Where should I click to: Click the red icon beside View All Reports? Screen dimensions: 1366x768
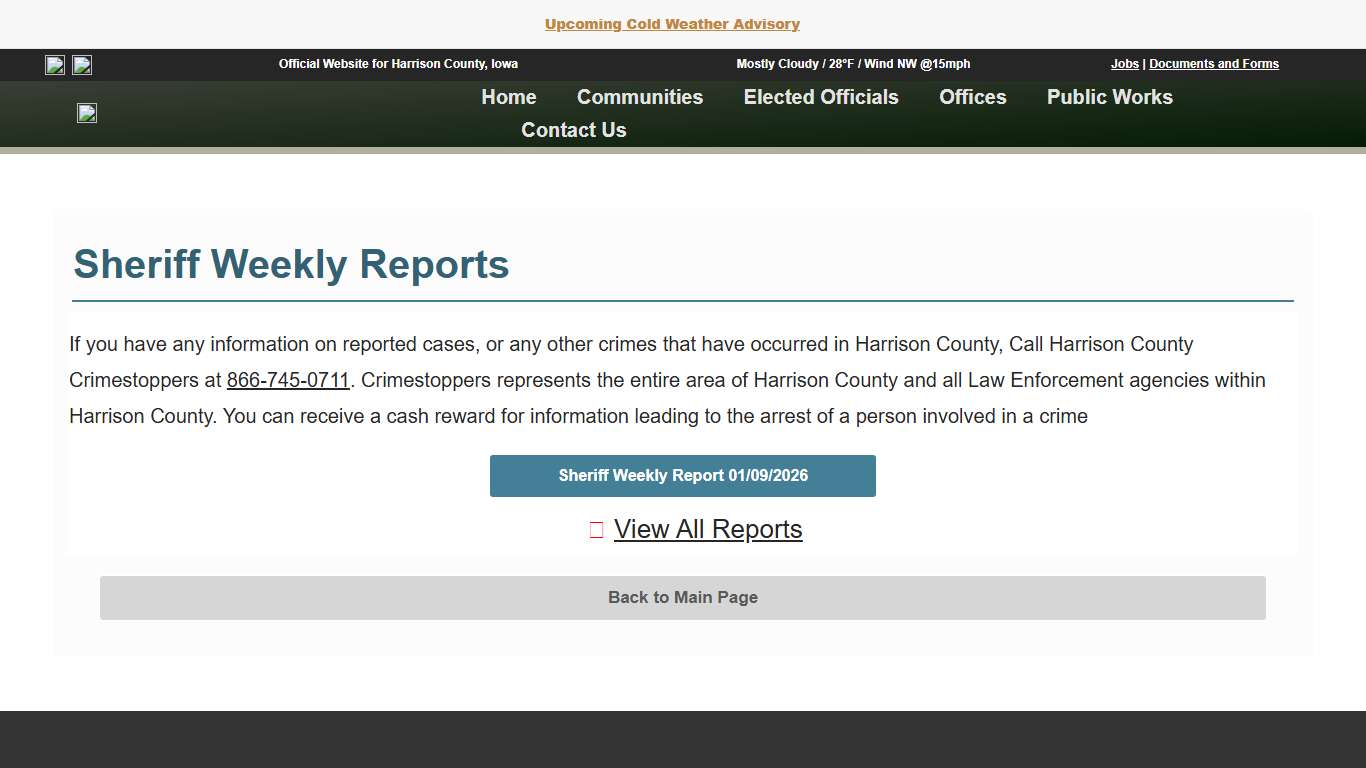[x=596, y=529]
